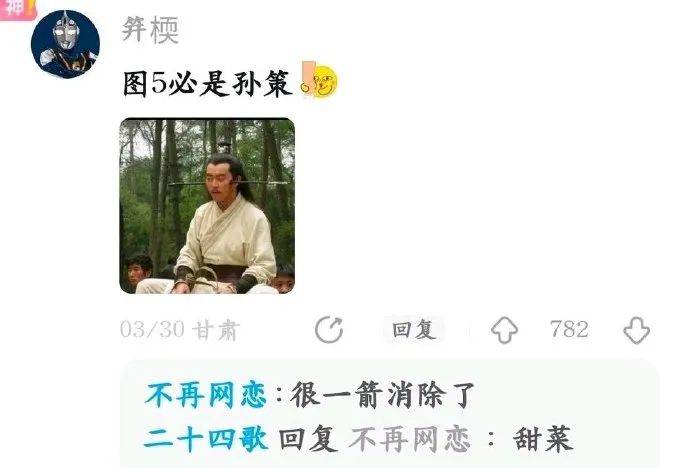690x468 pixels.
Task: Open commenter 不再网恋 profile link
Action: click(x=206, y=395)
